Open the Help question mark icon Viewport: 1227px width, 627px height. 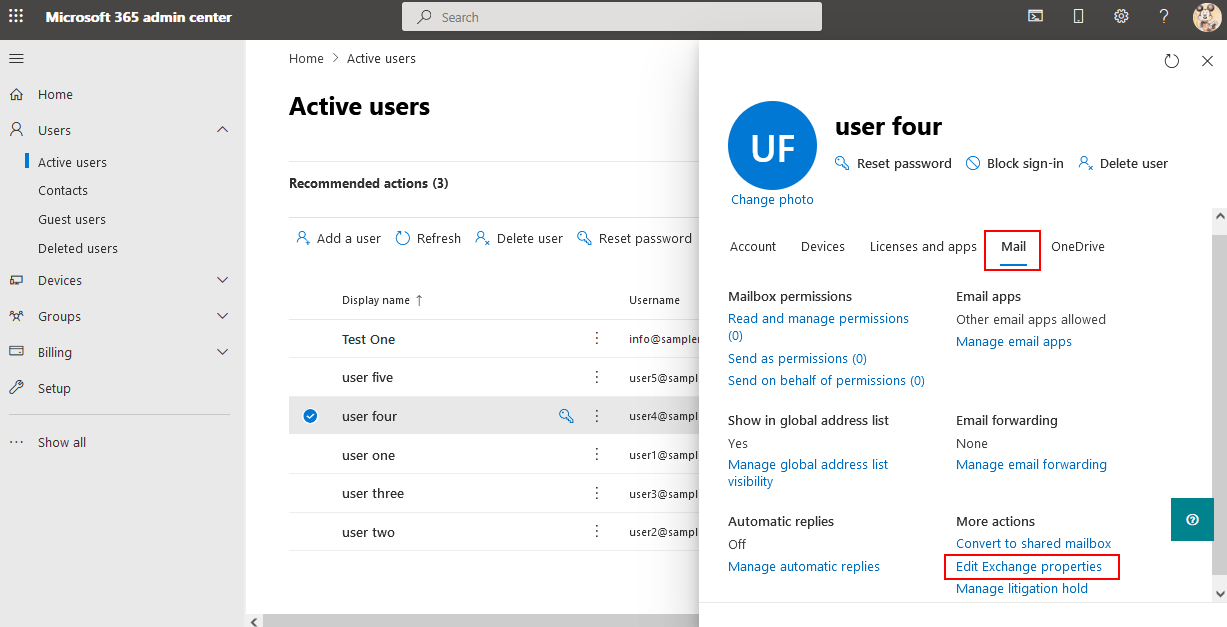point(1164,16)
